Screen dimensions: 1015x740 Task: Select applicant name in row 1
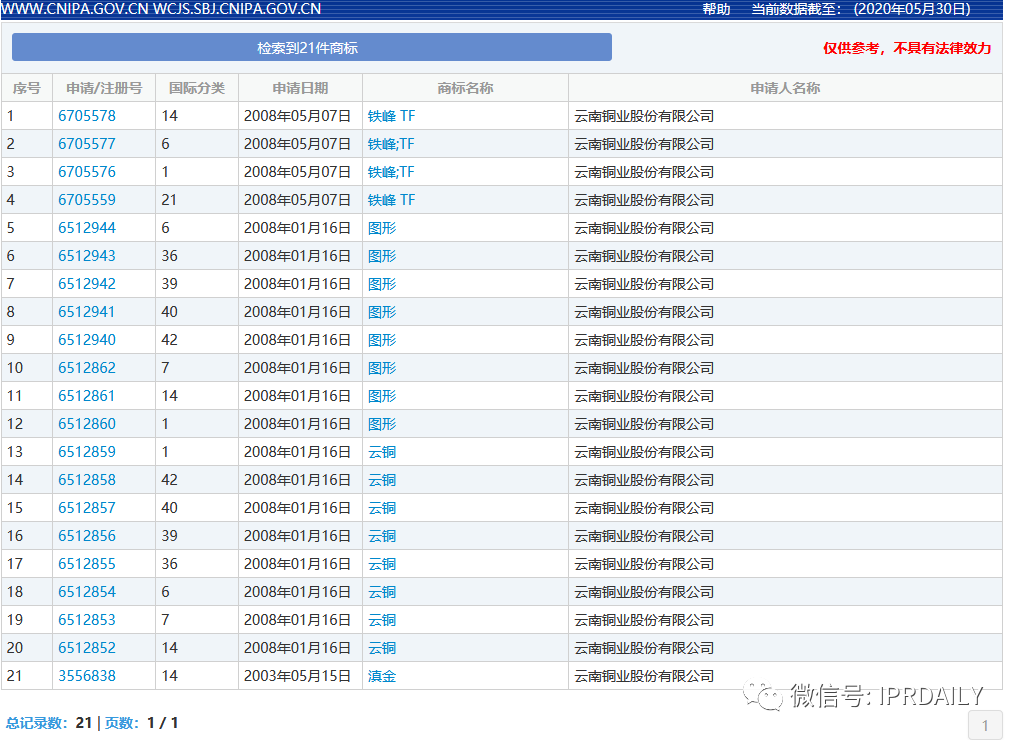tap(644, 116)
